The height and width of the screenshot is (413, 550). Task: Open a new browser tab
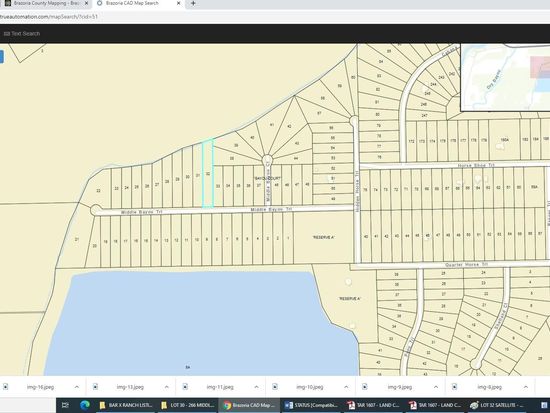point(193,4)
